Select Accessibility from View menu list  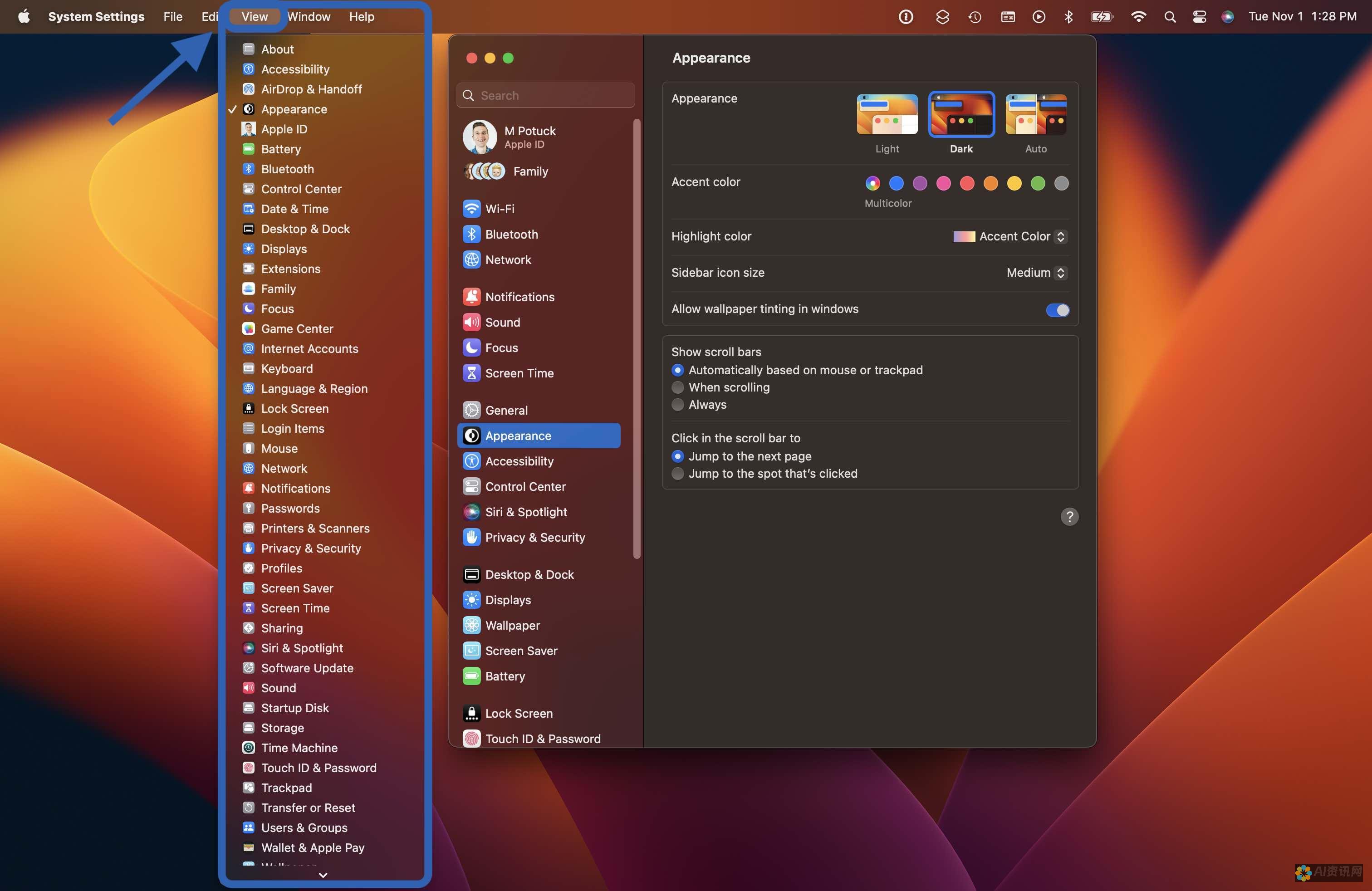294,68
